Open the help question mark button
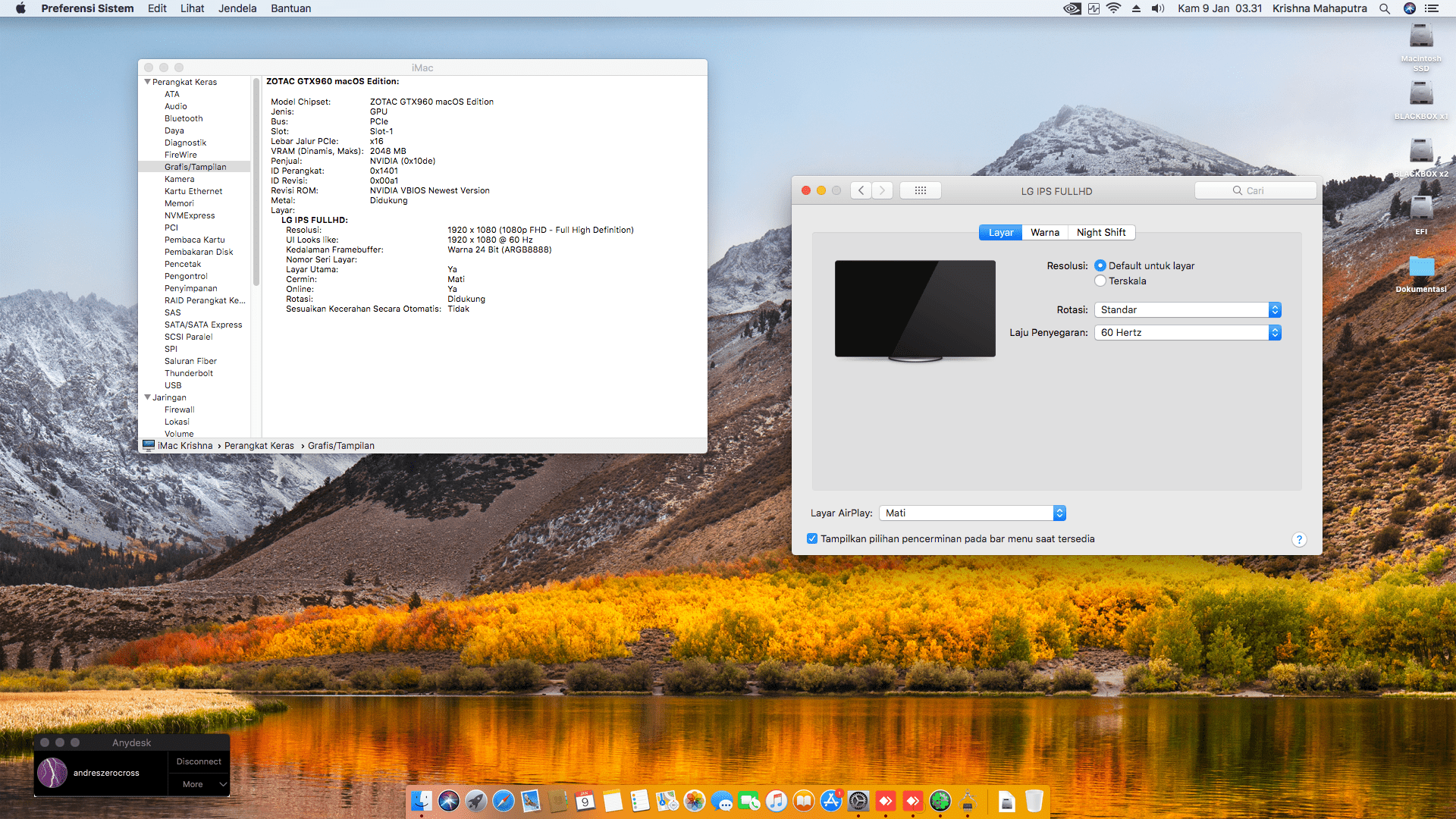This screenshot has height=819, width=1456. click(1299, 539)
